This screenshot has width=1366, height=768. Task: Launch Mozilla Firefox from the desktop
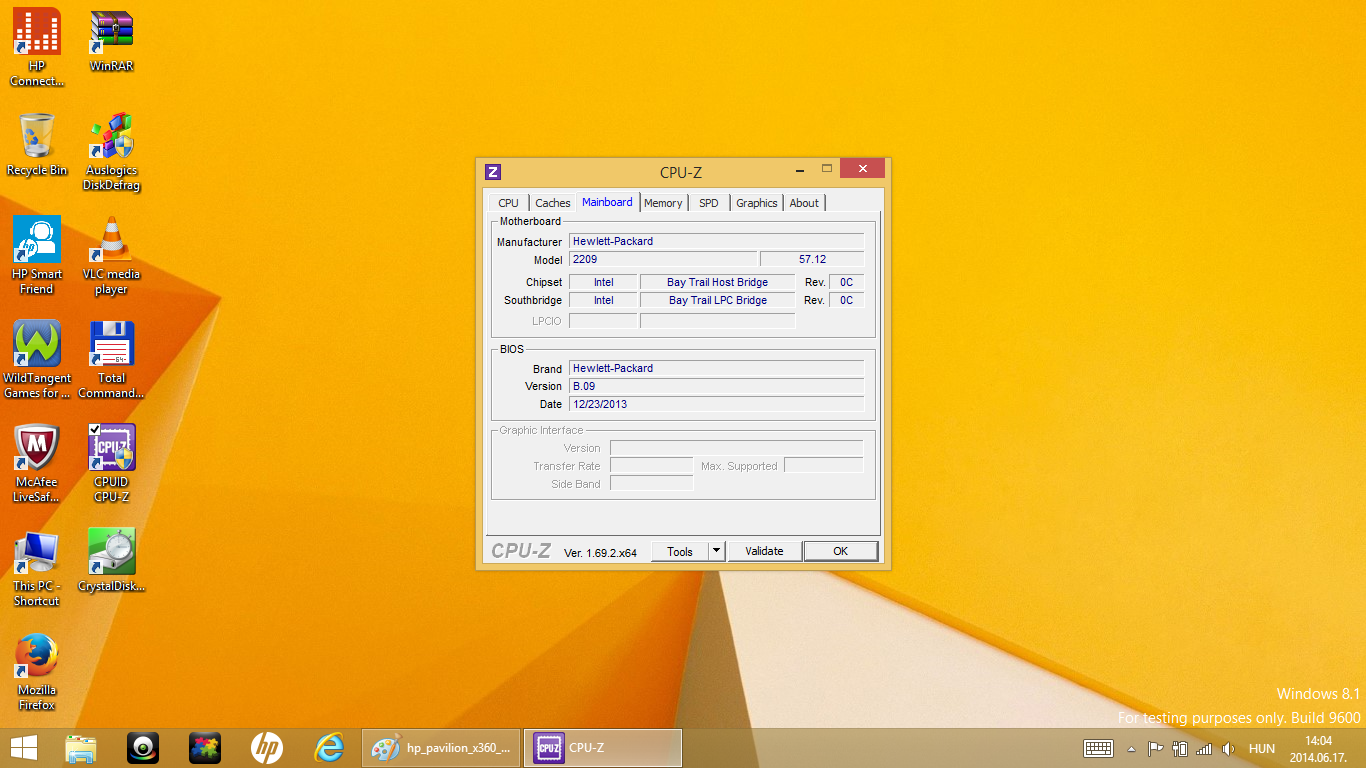pyautogui.click(x=37, y=657)
